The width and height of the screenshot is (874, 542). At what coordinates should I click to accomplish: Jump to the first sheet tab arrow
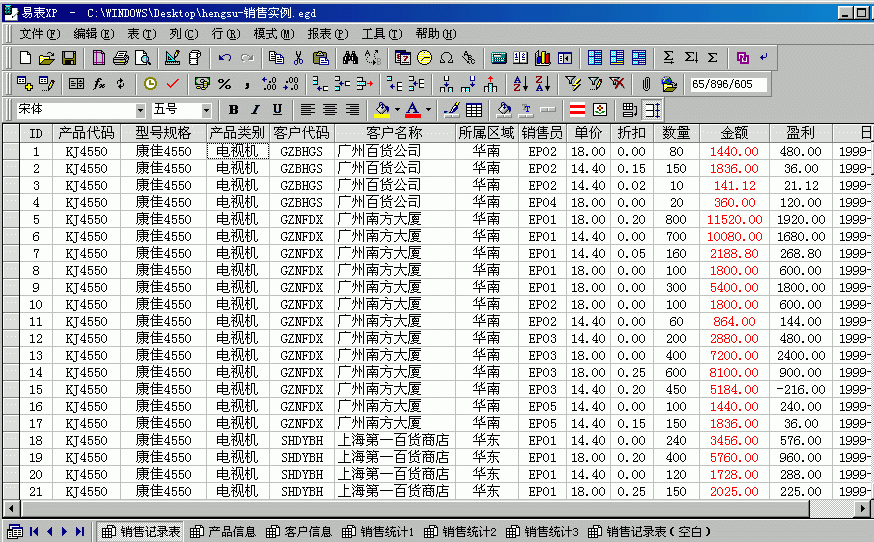click(x=34, y=531)
